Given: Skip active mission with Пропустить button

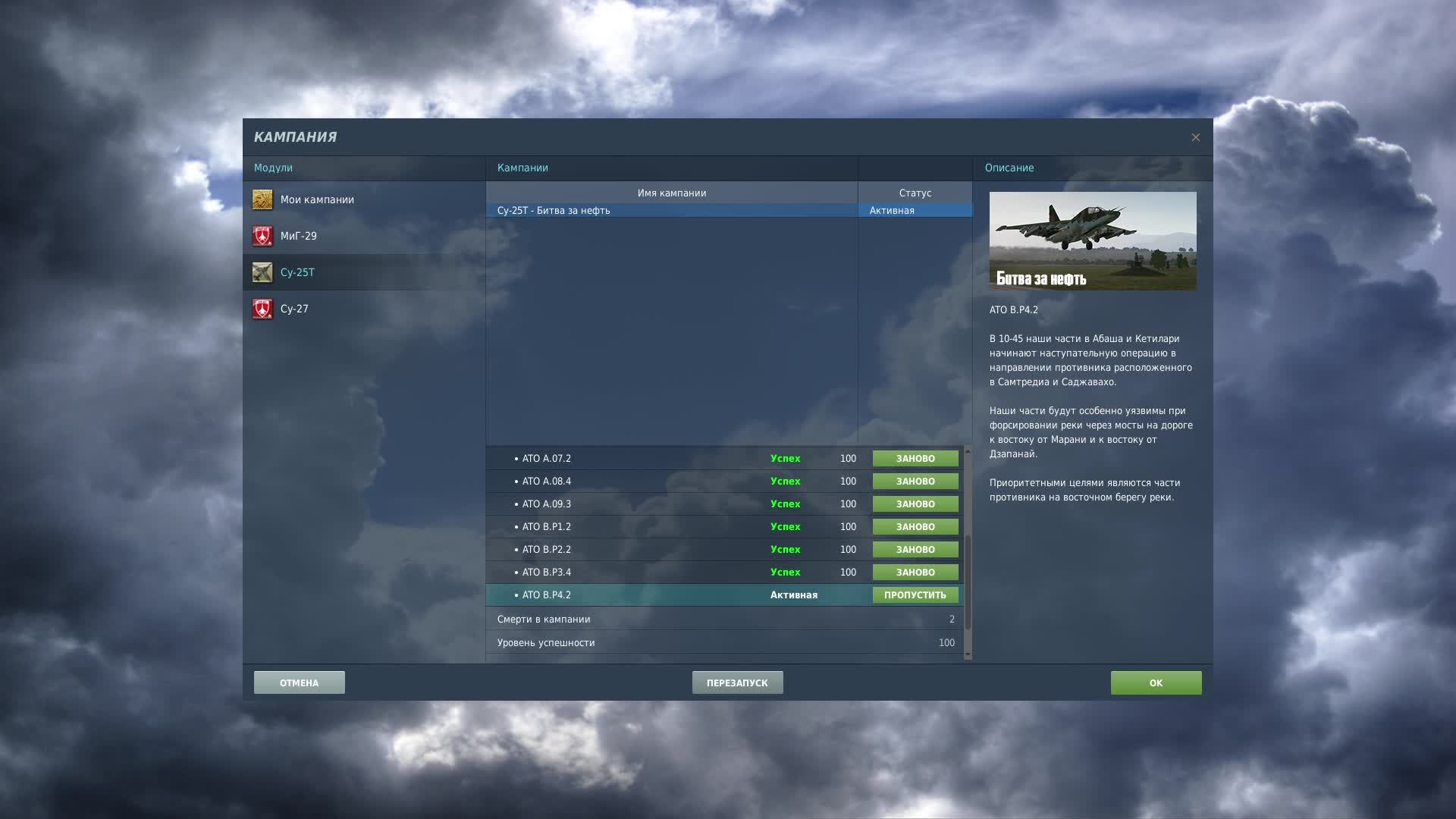Looking at the screenshot, I should pyautogui.click(x=915, y=595).
